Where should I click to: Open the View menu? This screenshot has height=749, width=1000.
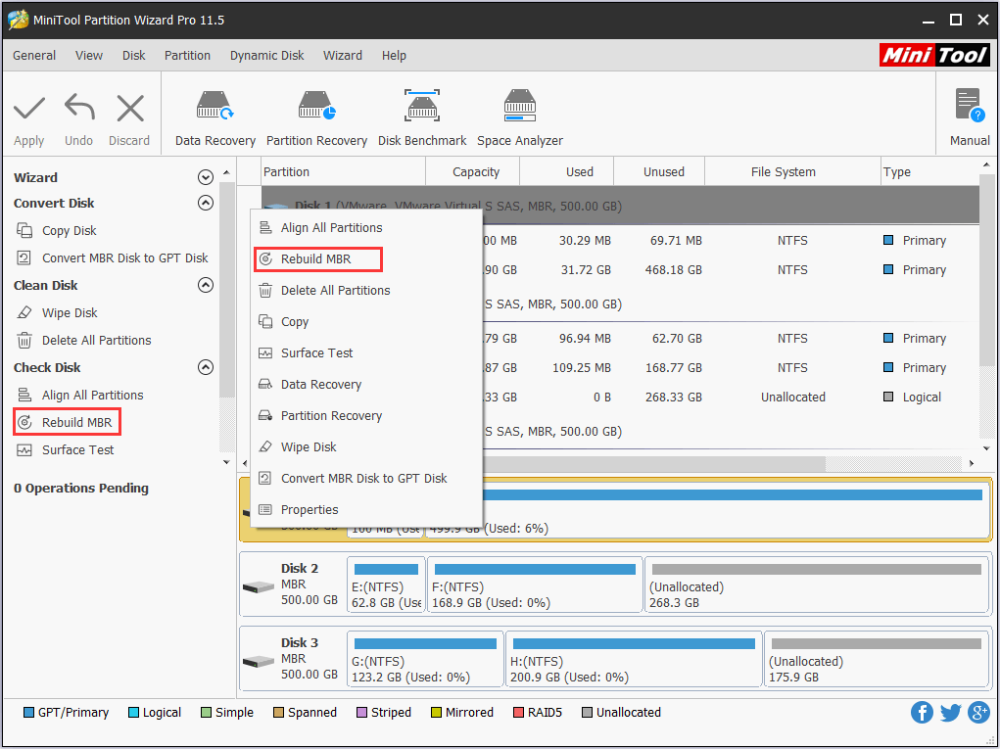(x=89, y=56)
